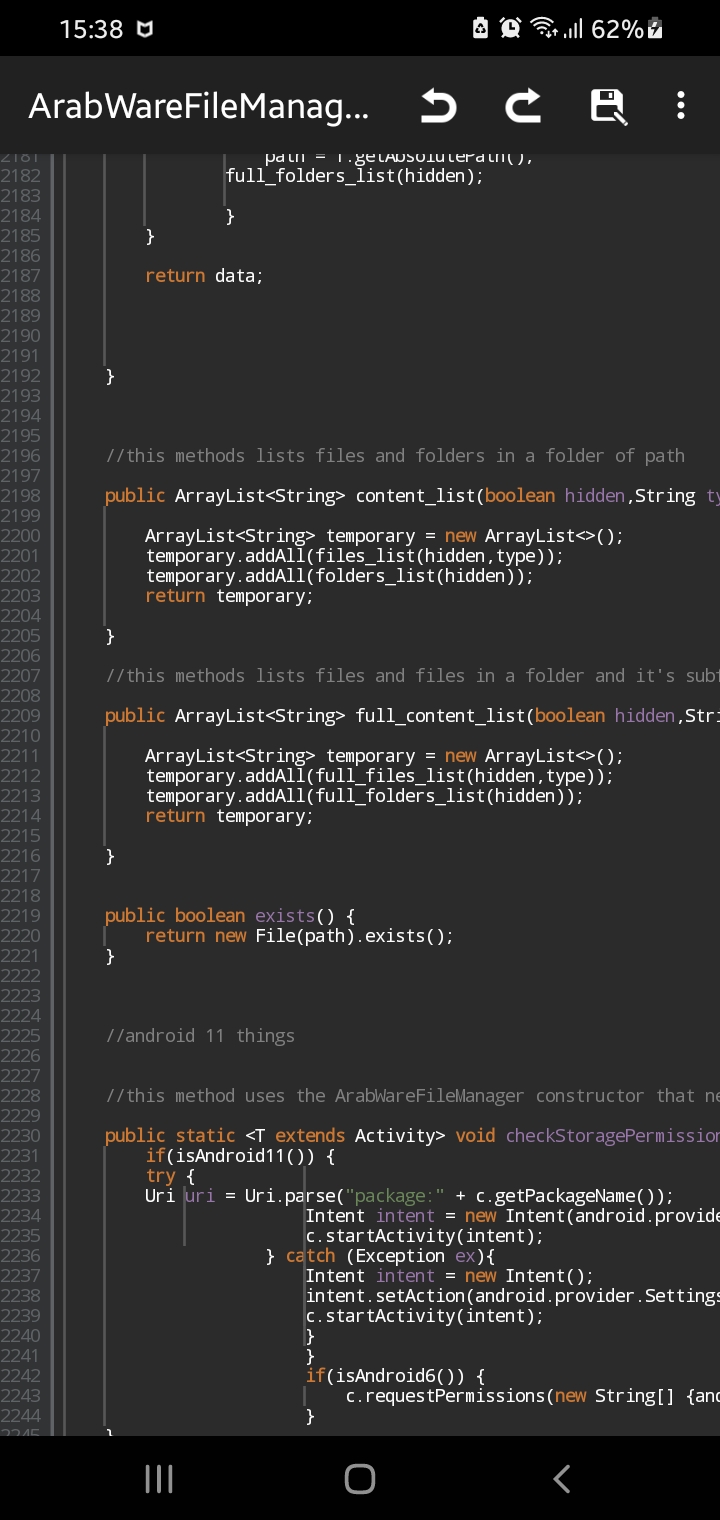Redo the last undone change
Viewport: 720px width, 1520px height.
522,105
